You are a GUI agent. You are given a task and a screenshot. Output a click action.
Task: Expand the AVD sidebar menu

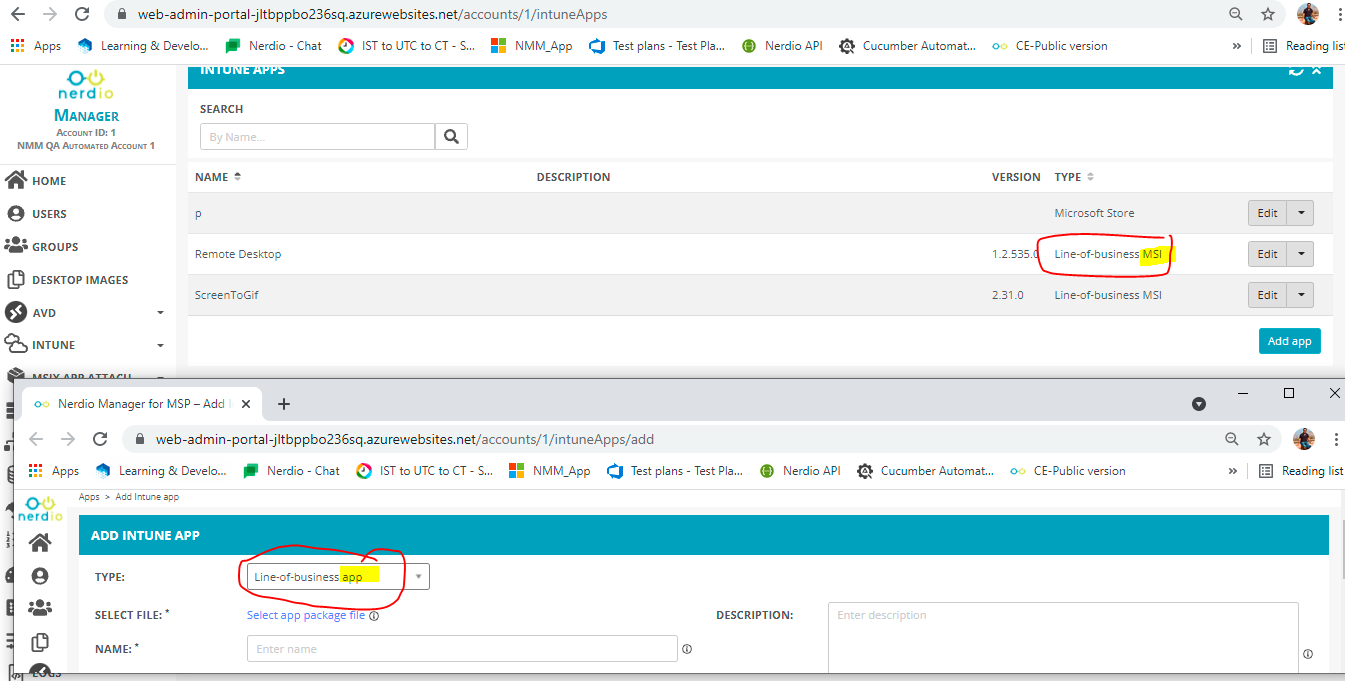coord(160,313)
